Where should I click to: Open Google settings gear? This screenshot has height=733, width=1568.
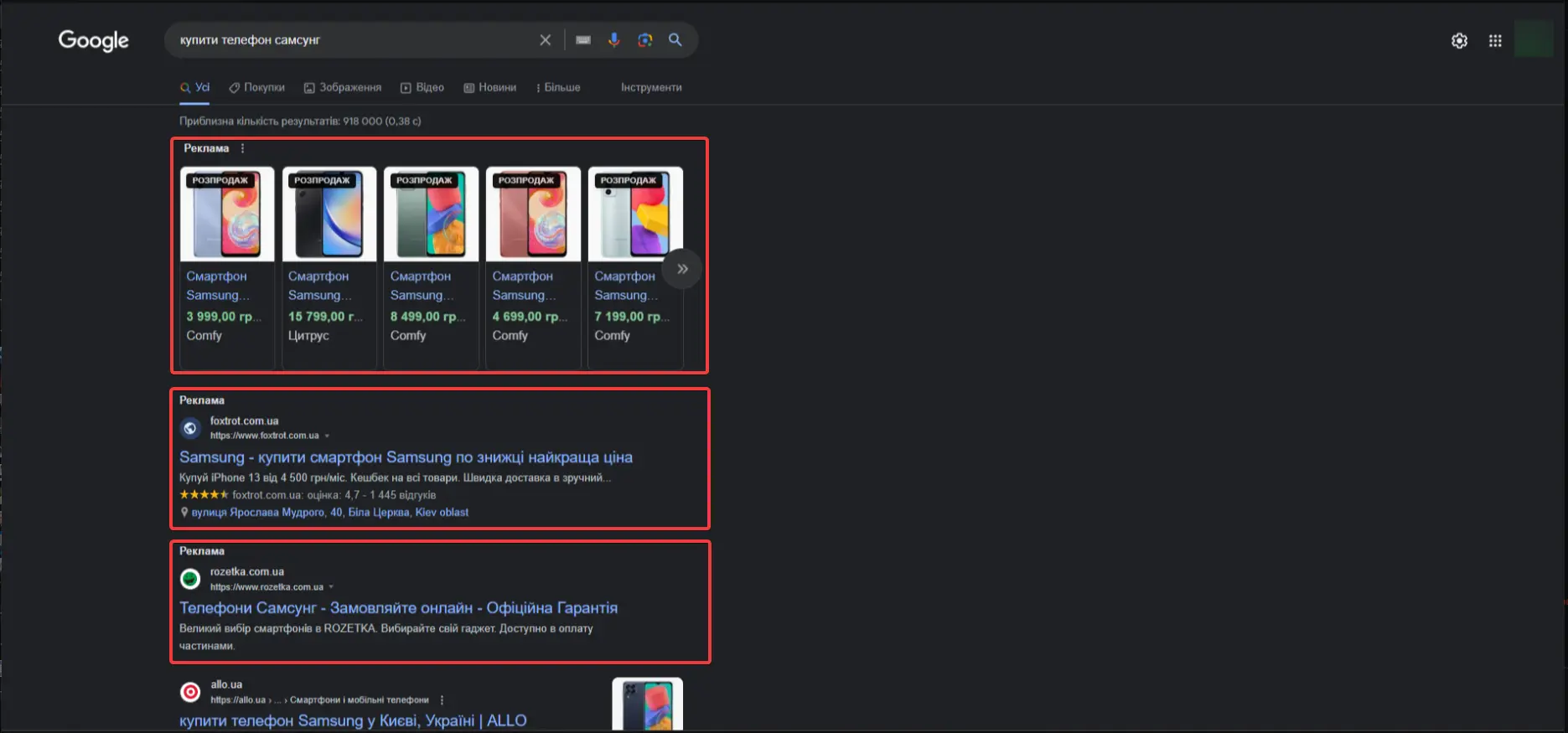coord(1459,40)
